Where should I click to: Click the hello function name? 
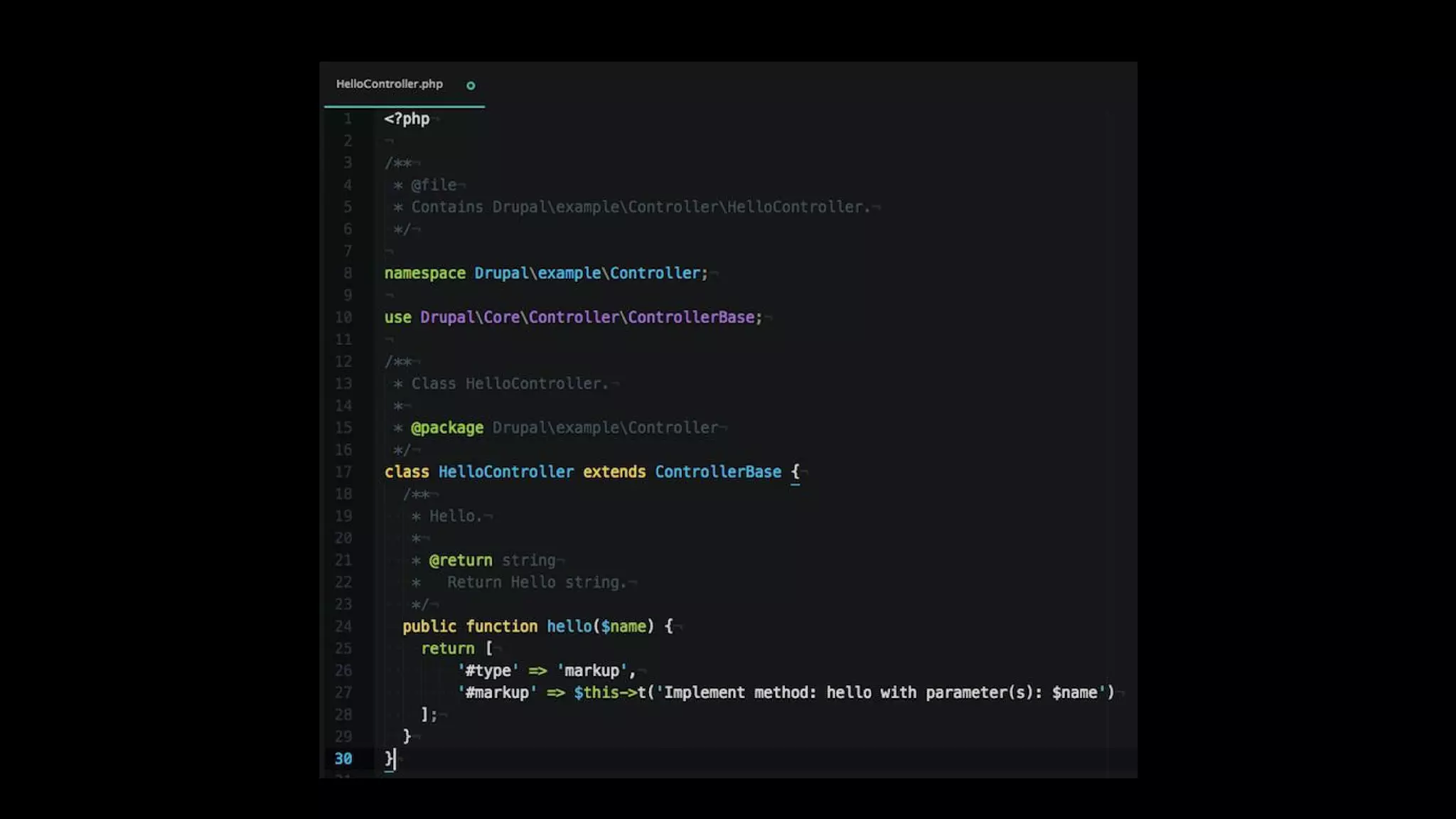[569, 626]
